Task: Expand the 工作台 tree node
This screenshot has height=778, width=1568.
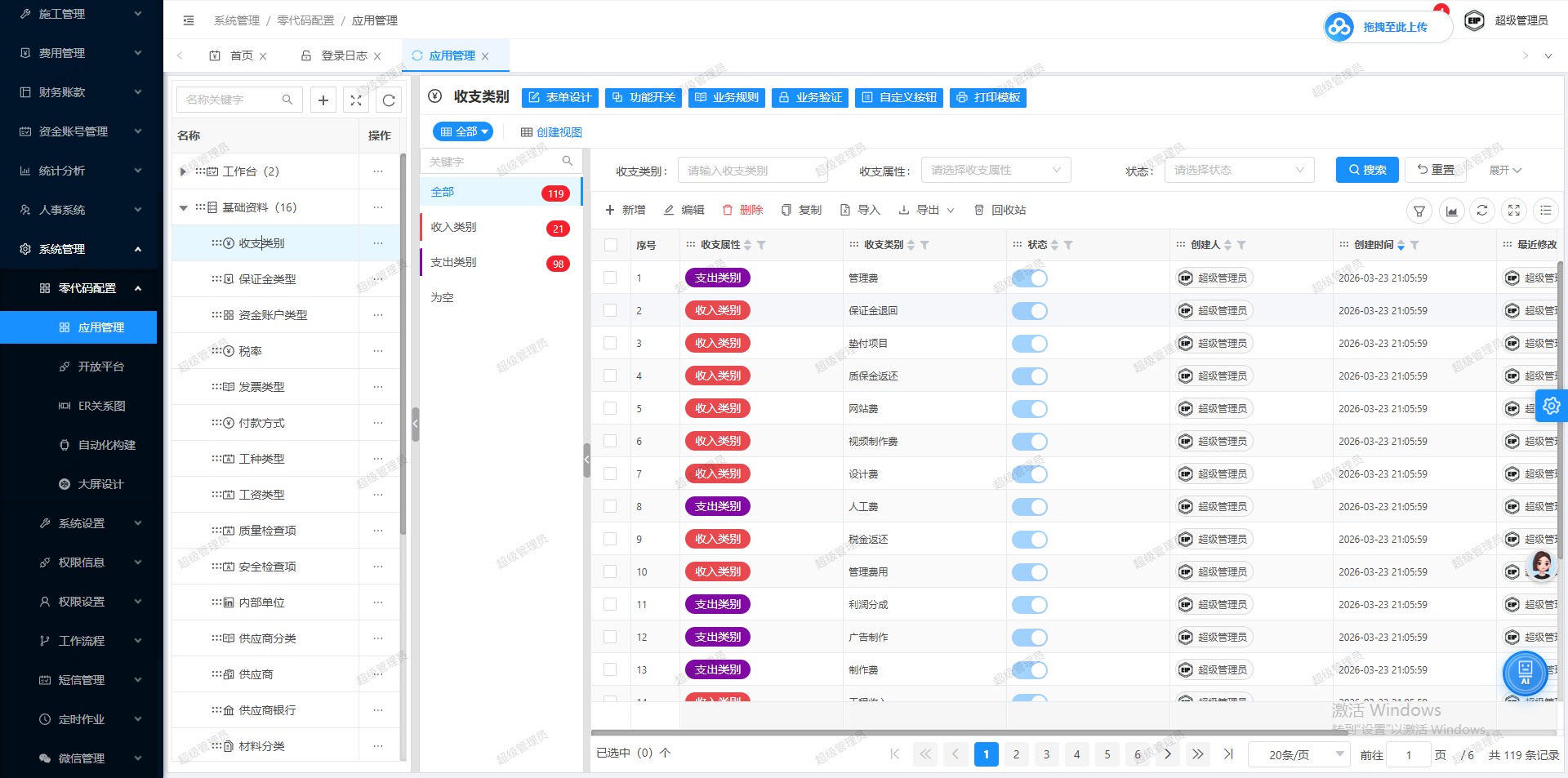Action: (183, 171)
